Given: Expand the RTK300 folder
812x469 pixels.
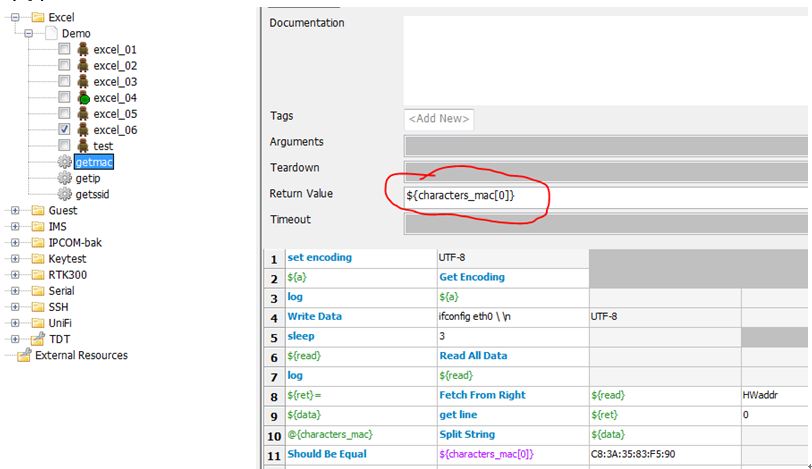Looking at the screenshot, I should pos(15,275).
